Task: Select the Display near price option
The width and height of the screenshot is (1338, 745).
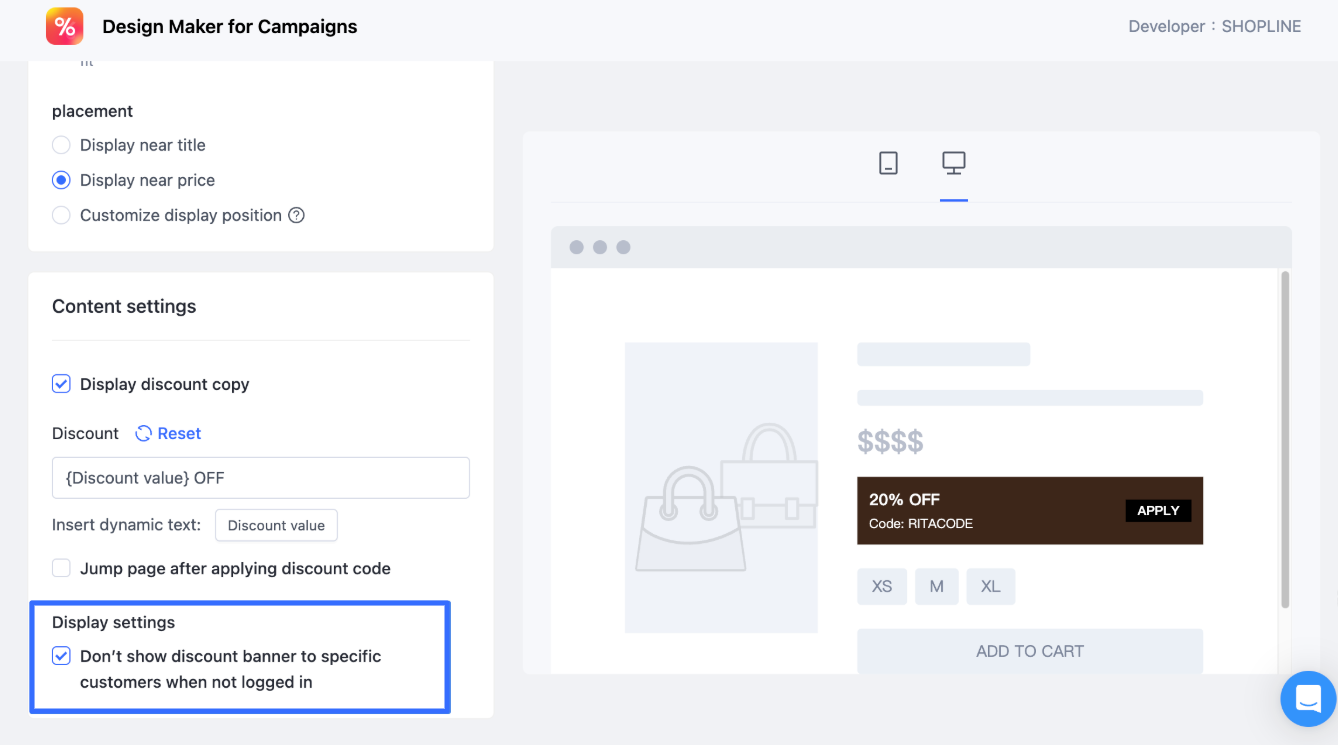Action: pos(62,180)
